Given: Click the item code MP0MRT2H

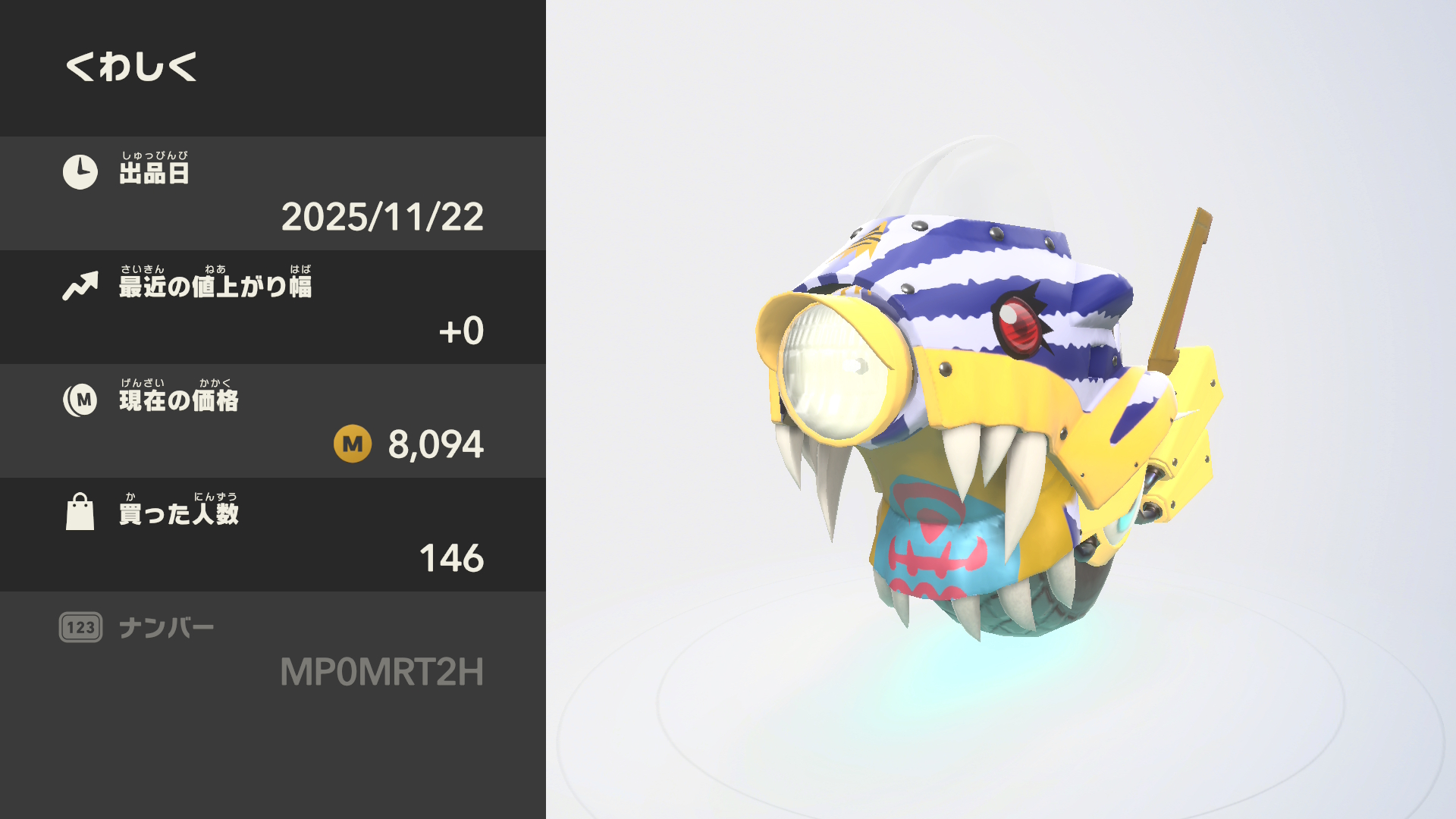Looking at the screenshot, I should tap(382, 672).
